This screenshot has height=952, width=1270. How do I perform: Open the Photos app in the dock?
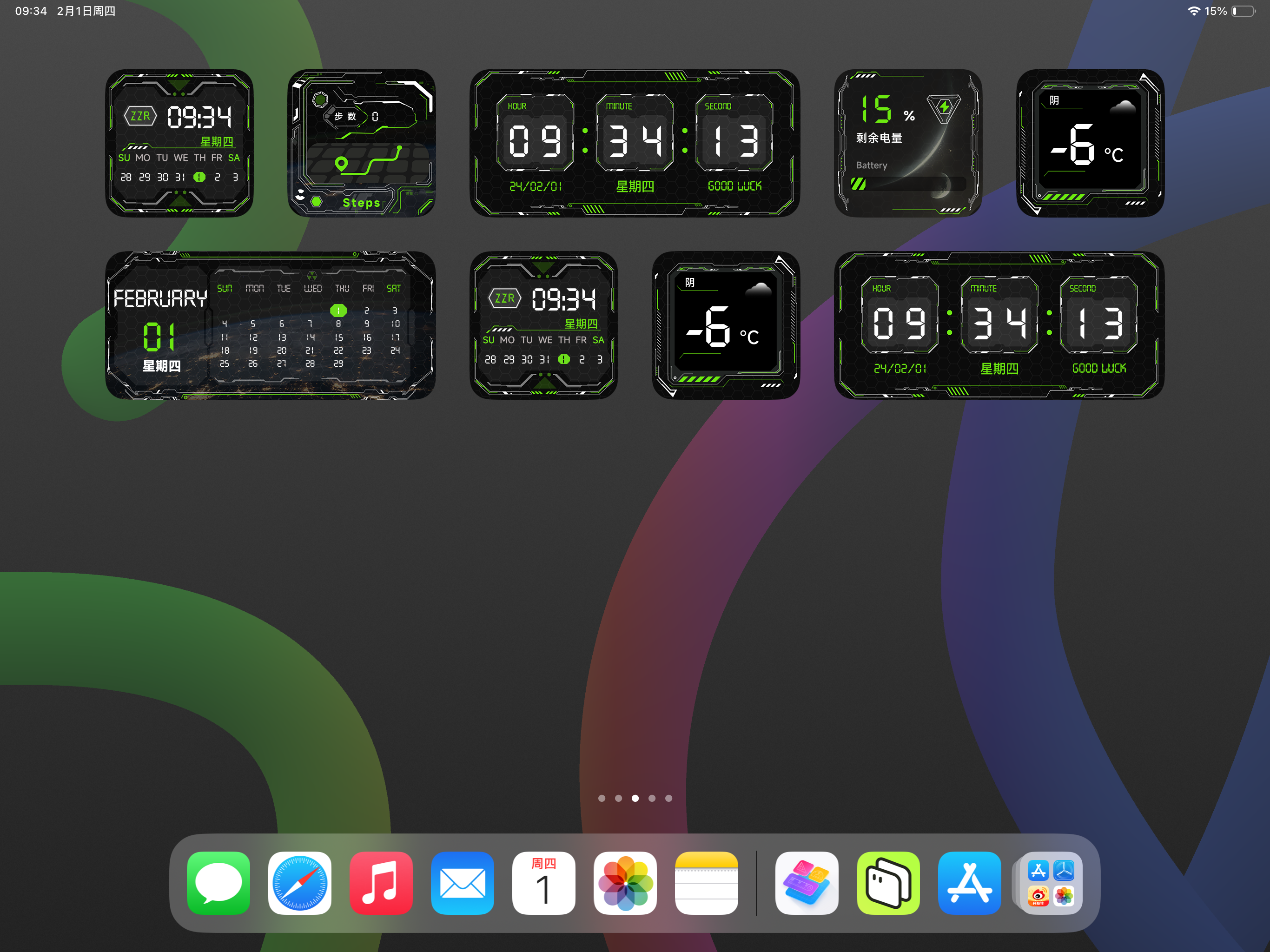[625, 883]
